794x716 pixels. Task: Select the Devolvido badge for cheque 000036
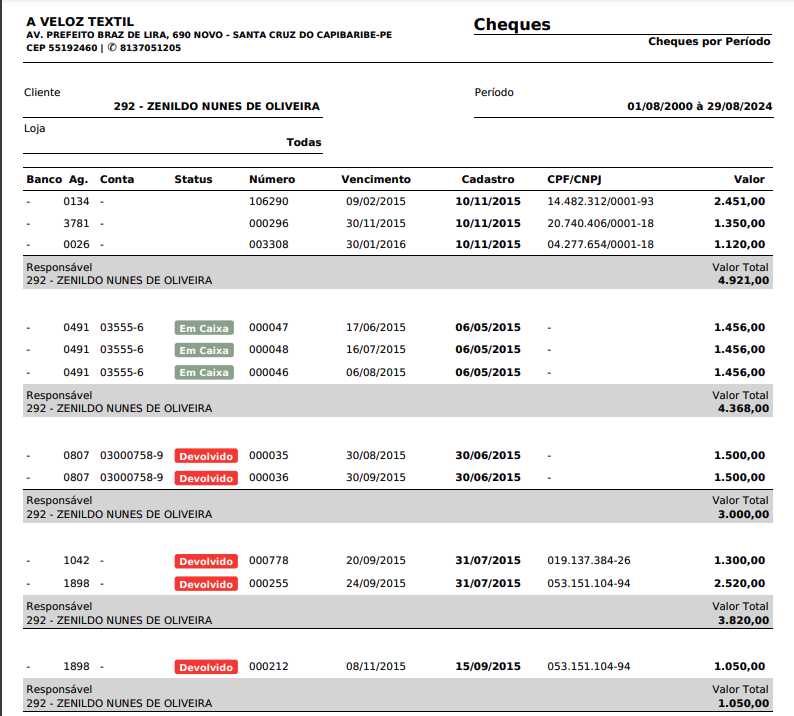pyautogui.click(x=206, y=478)
